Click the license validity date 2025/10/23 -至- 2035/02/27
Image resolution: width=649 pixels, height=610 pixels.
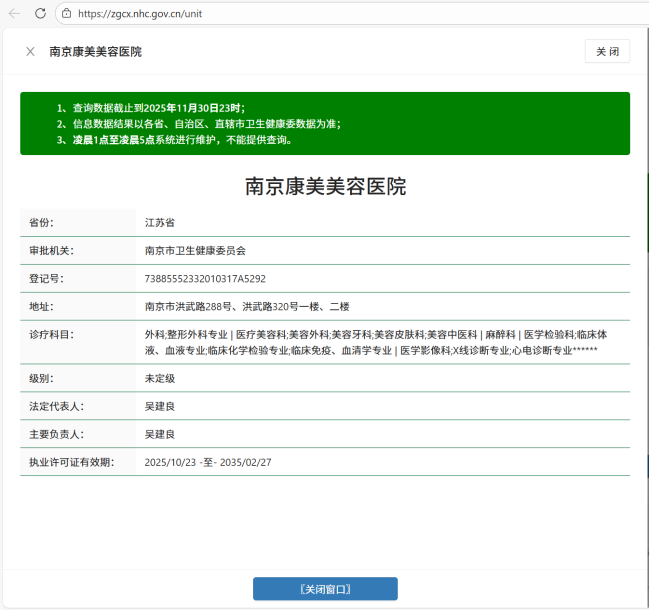pos(208,462)
